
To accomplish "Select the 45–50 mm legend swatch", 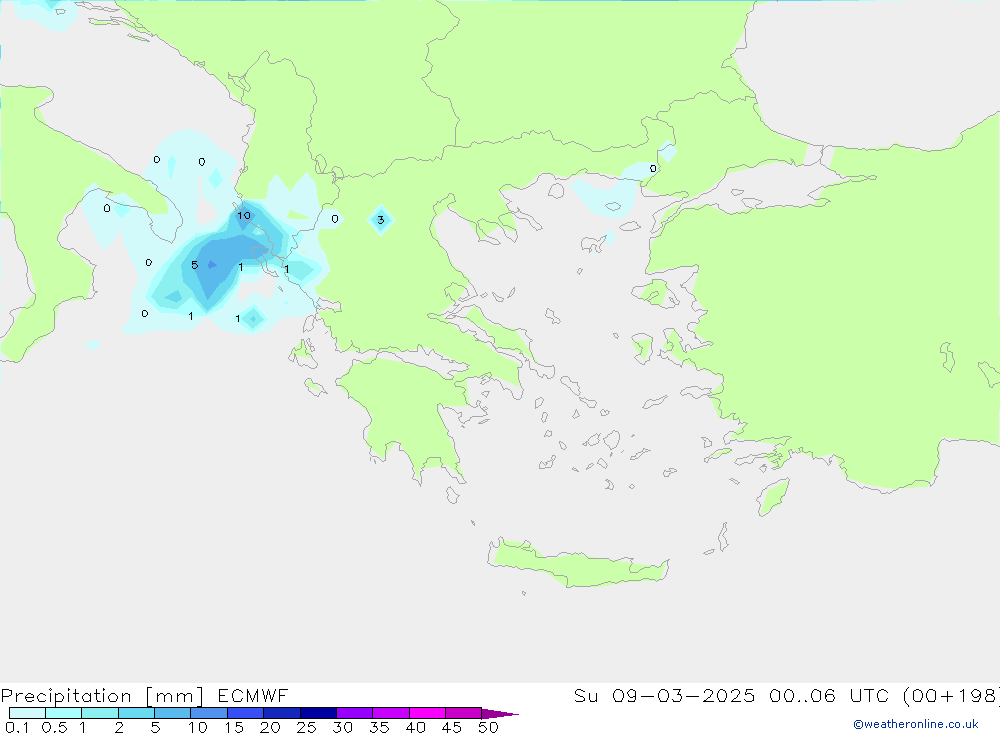I will coord(464,713).
